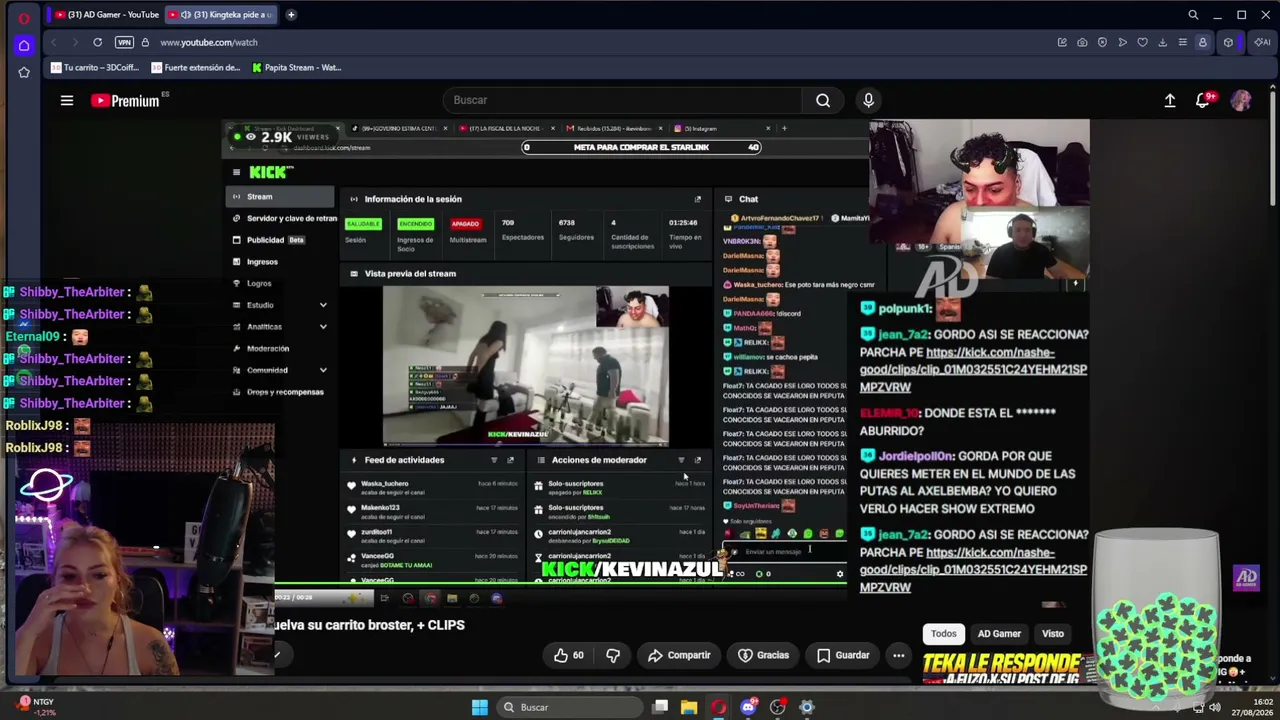Select the AD Gamer filter chip
The height and width of the screenshot is (720, 1280).
(x=999, y=633)
